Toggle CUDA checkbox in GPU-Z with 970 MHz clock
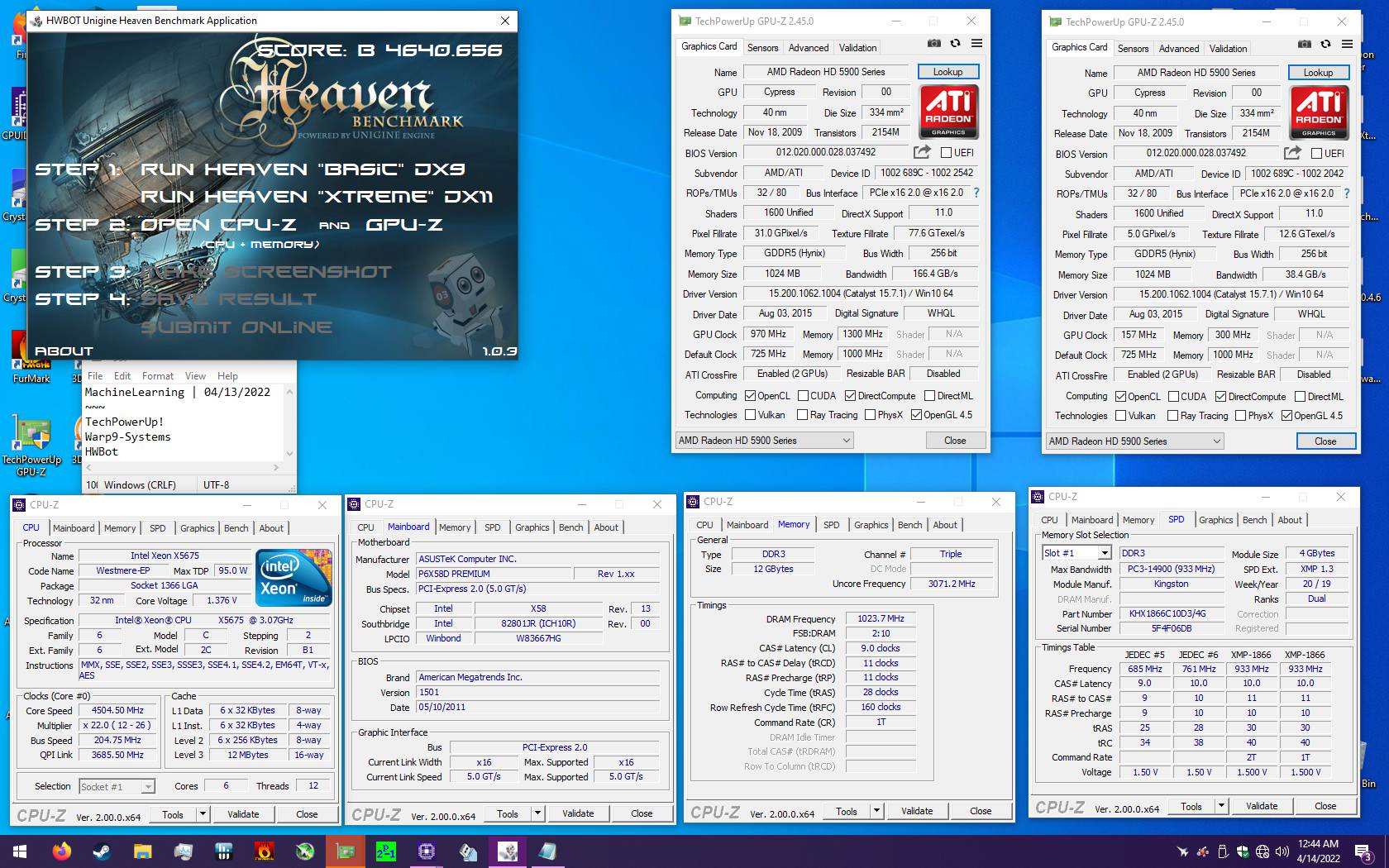 point(803,396)
